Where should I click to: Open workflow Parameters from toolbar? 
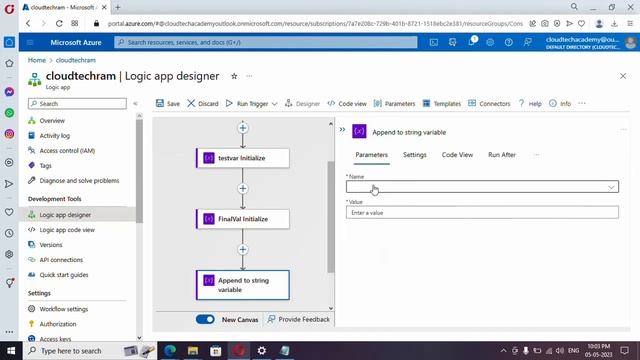(x=394, y=104)
